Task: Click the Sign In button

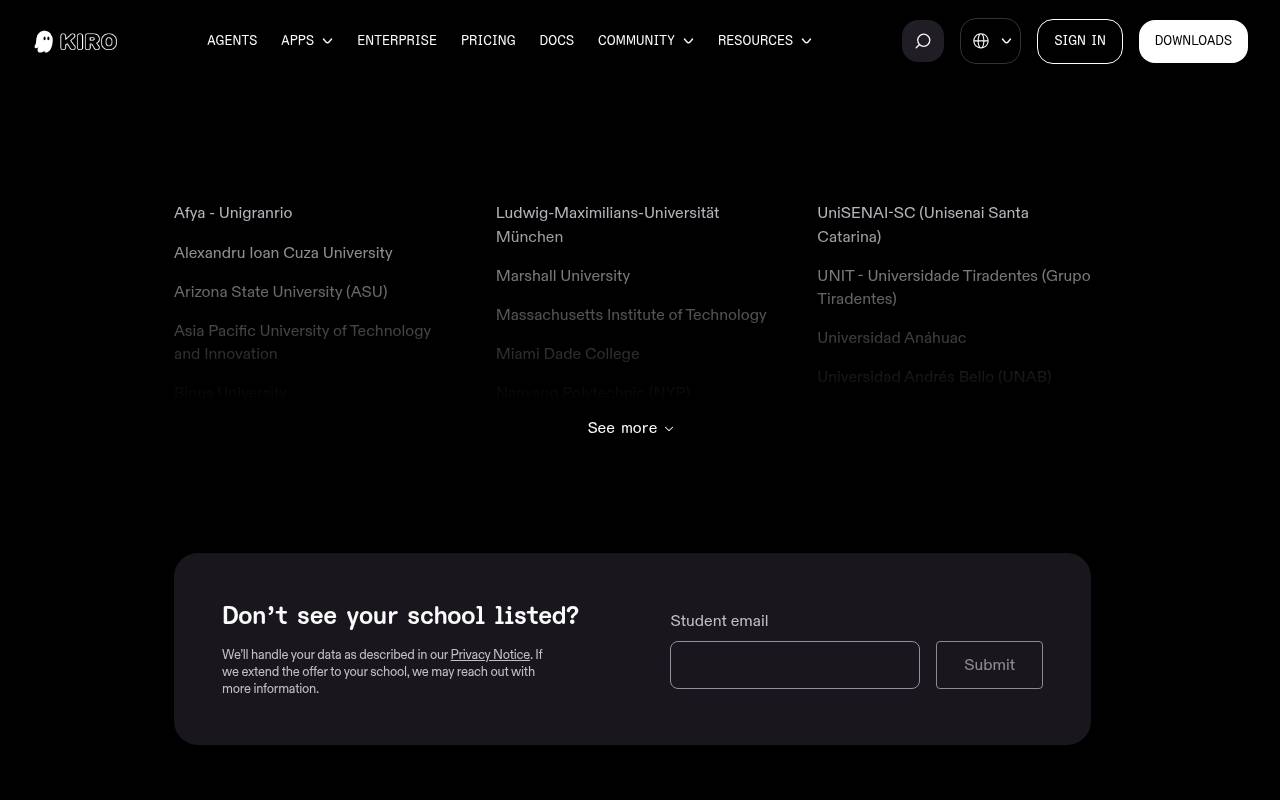Action: tap(1080, 41)
